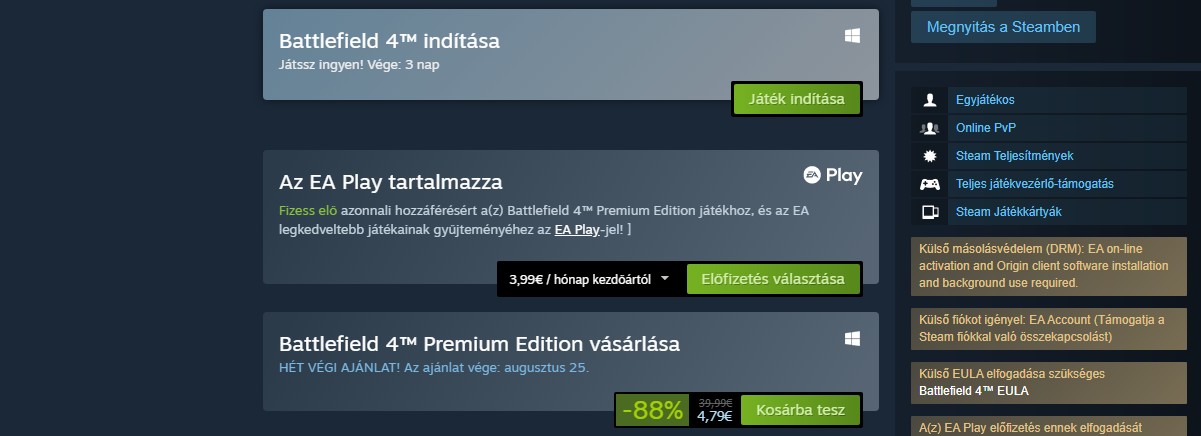Click the -88% discount badge
Image resolution: width=1201 pixels, height=436 pixels.
(653, 409)
